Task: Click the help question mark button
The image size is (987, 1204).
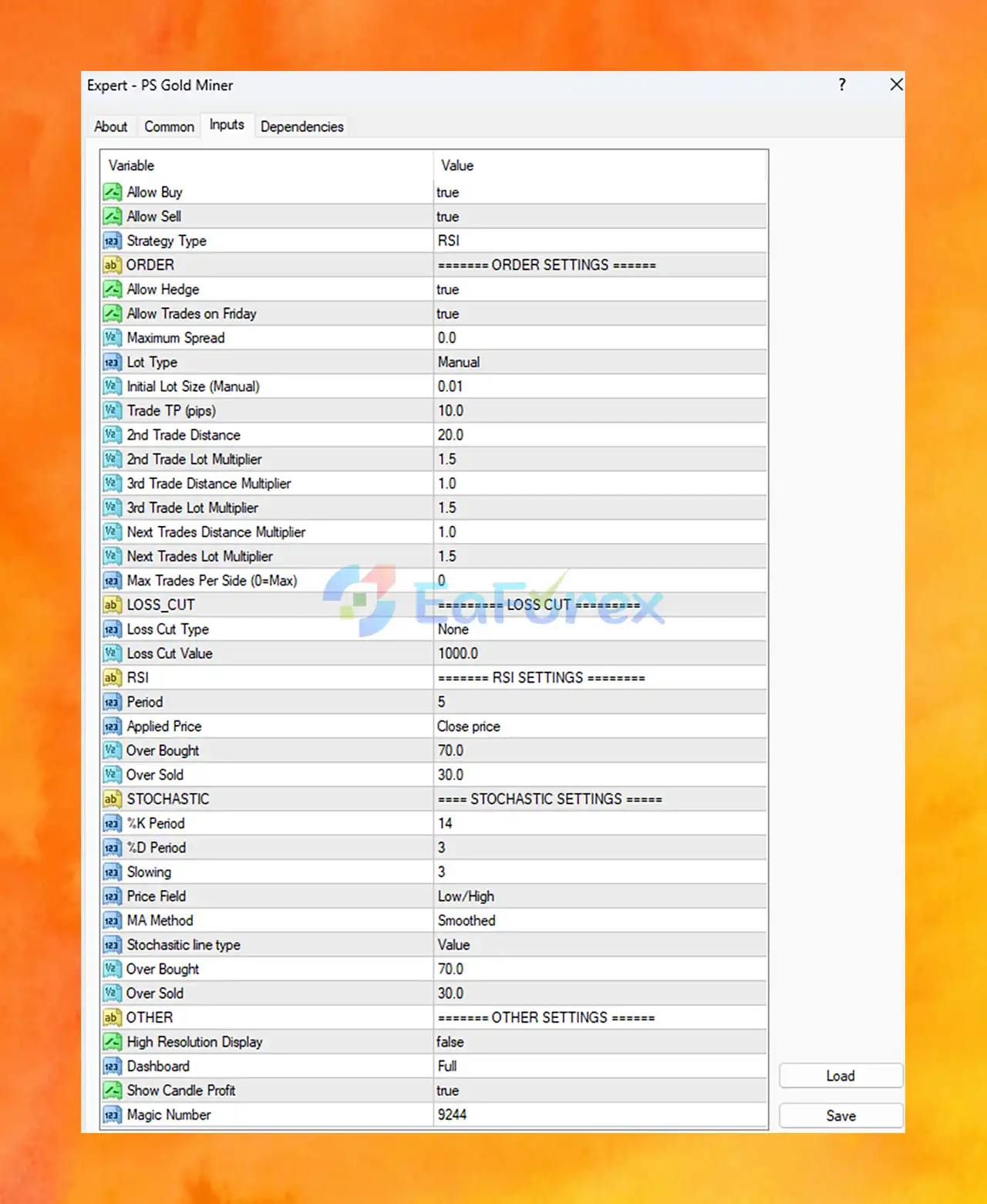Action: (x=842, y=85)
